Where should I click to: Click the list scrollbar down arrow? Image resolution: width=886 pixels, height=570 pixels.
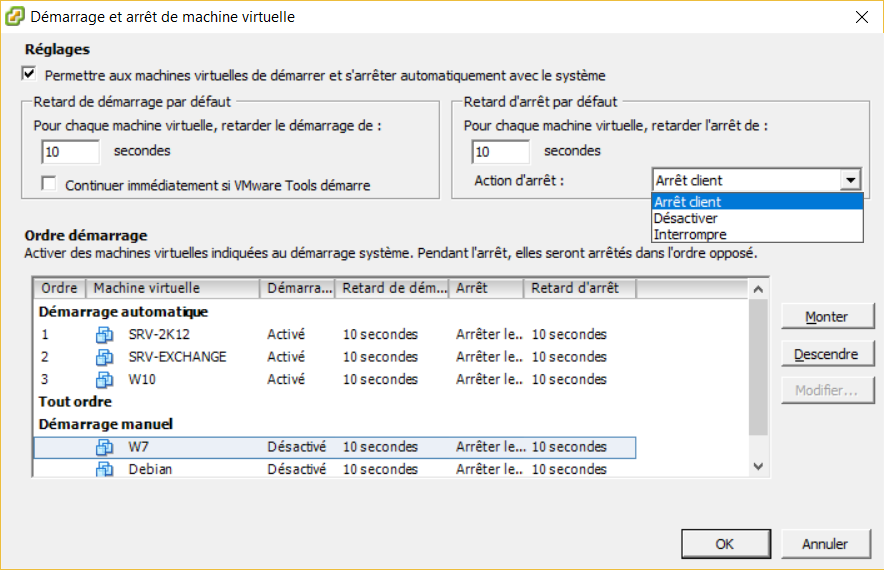tap(758, 467)
